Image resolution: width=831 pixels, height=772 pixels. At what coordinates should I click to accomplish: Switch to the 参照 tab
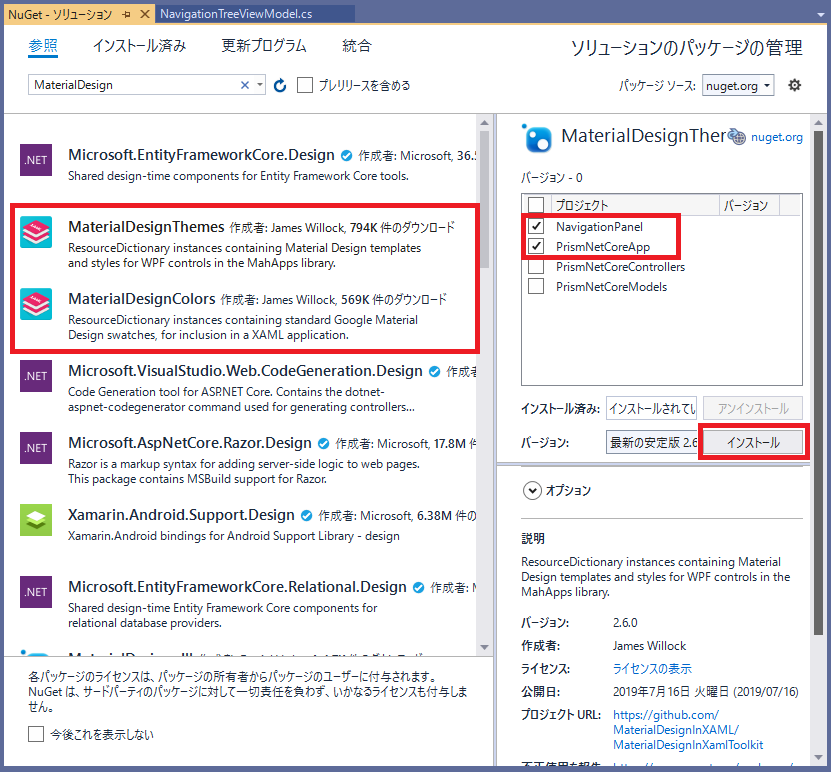(x=43, y=46)
